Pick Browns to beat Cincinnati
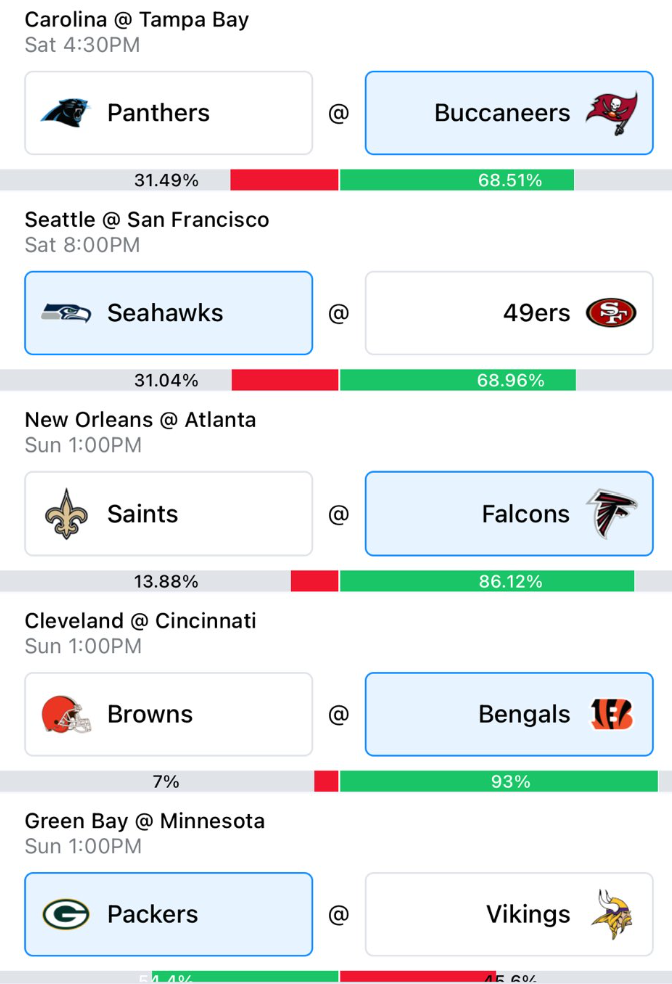Screen dimensions: 672x984 click(x=169, y=714)
